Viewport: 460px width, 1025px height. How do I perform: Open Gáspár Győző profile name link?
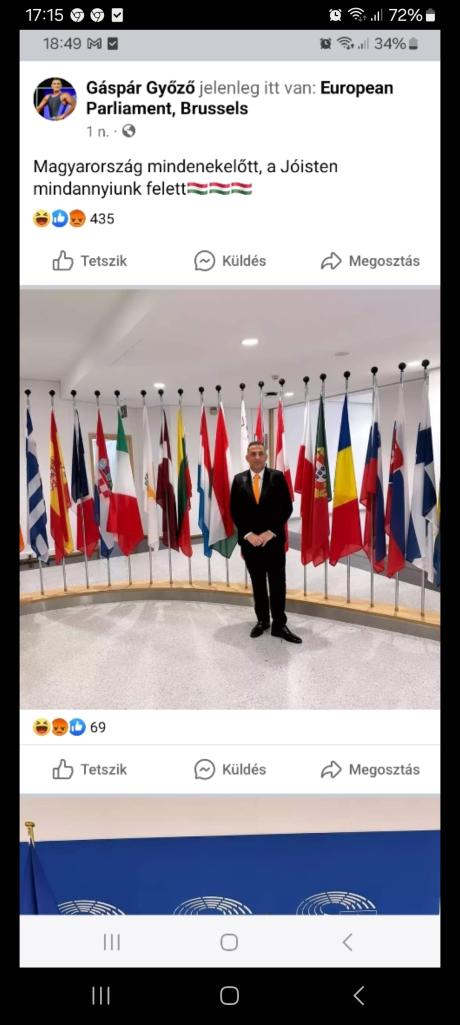(140, 88)
